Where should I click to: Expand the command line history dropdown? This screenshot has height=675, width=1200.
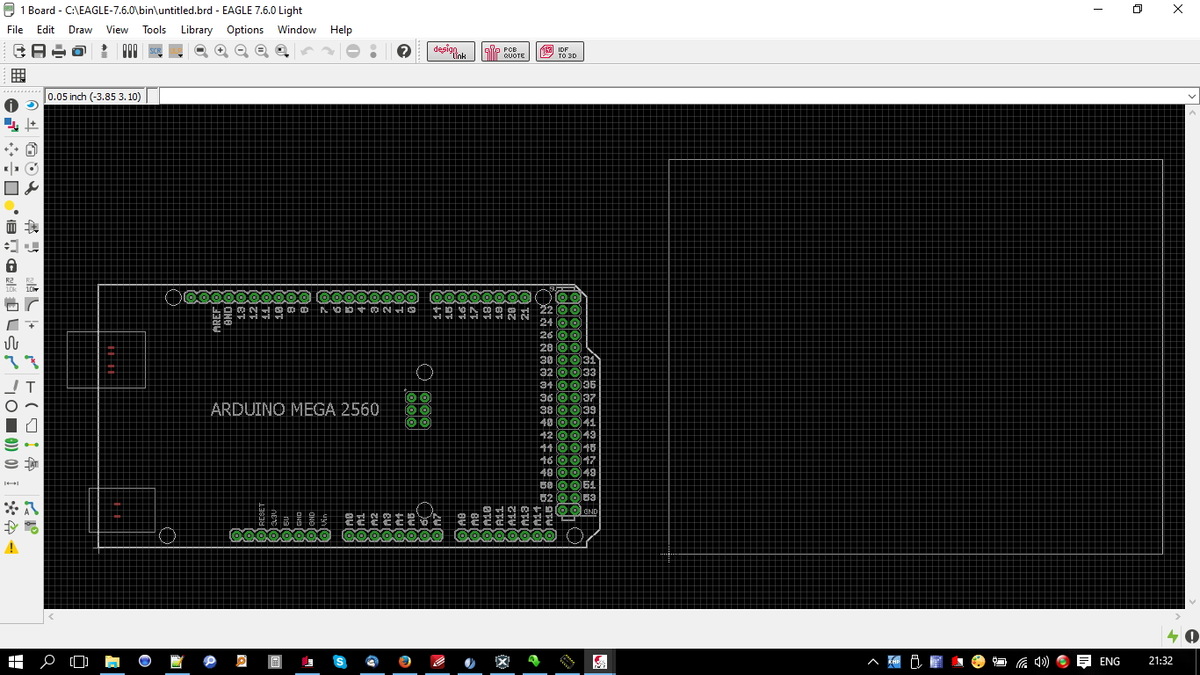click(1190, 96)
